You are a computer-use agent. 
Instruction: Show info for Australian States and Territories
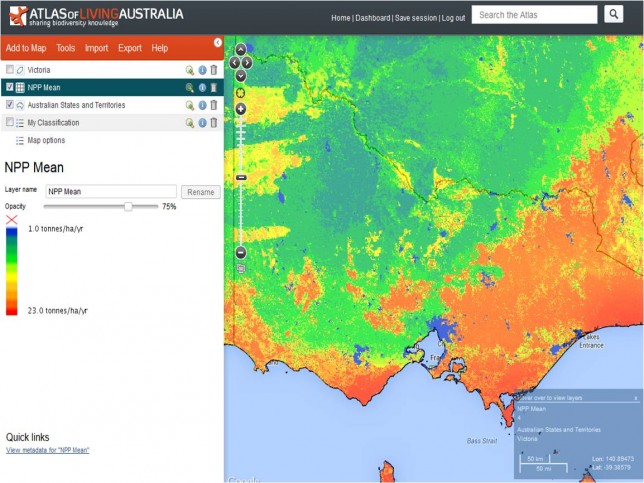click(x=201, y=105)
